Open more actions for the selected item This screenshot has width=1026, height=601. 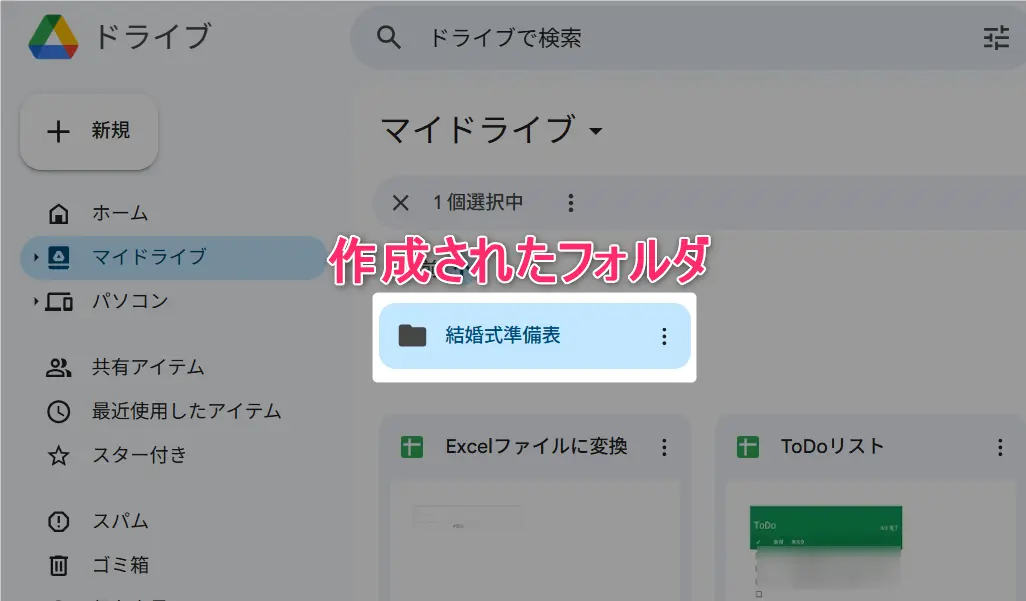coord(570,203)
